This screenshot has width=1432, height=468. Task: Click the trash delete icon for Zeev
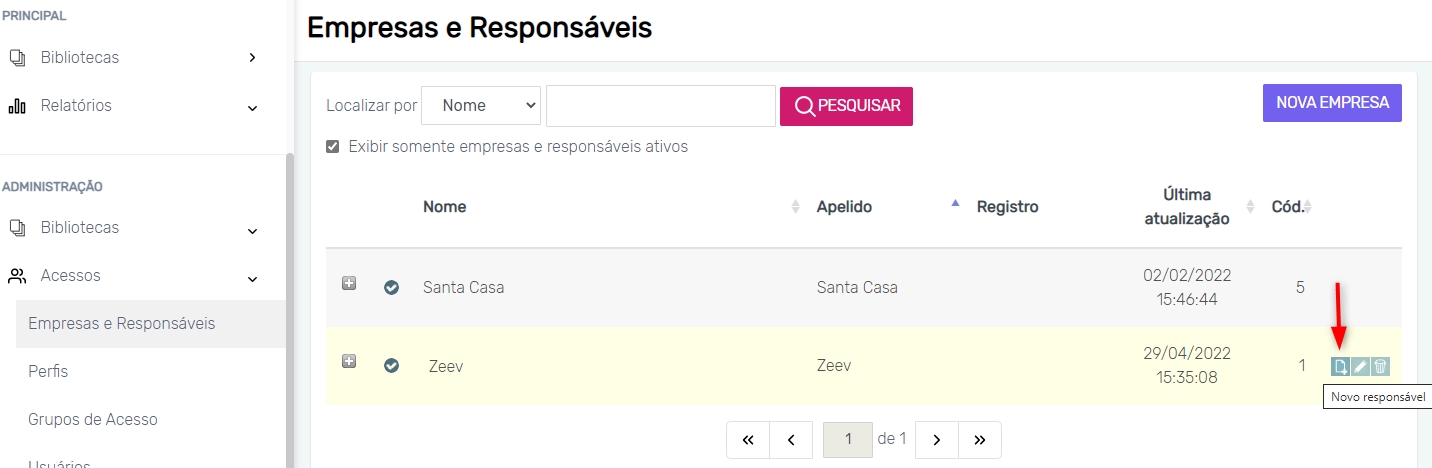pyautogui.click(x=1380, y=366)
